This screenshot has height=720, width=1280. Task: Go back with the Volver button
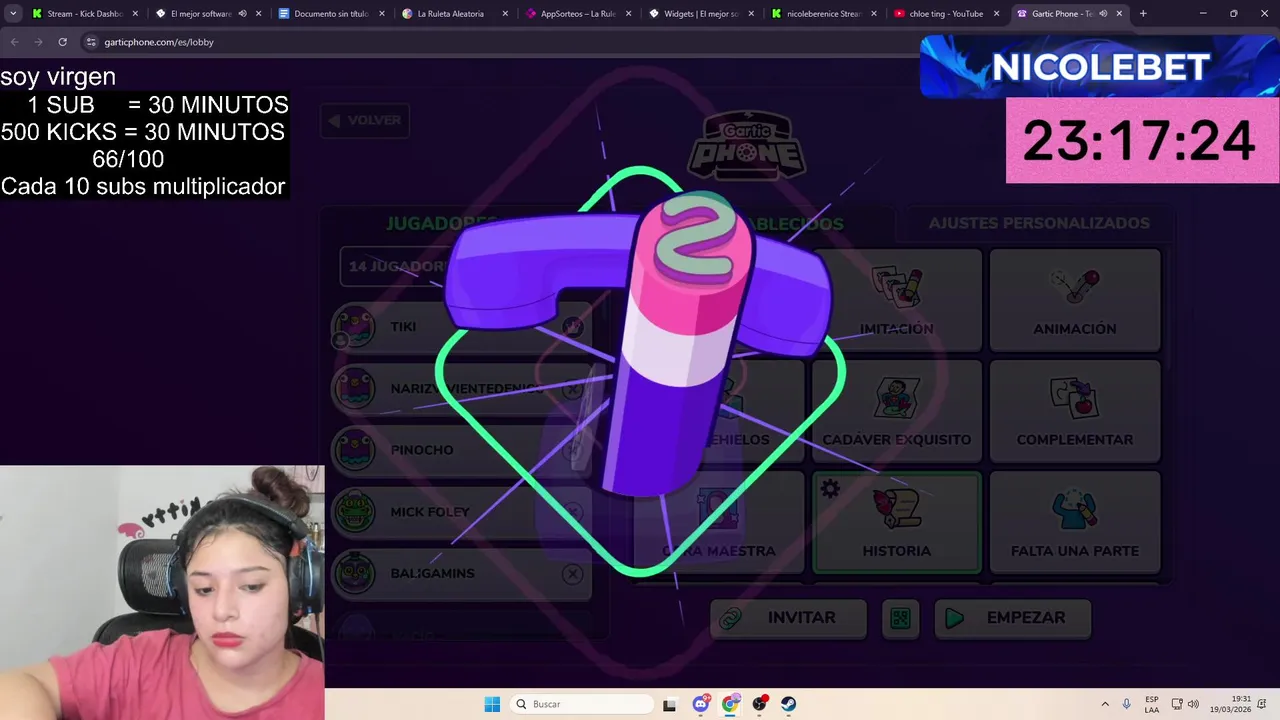pos(365,120)
